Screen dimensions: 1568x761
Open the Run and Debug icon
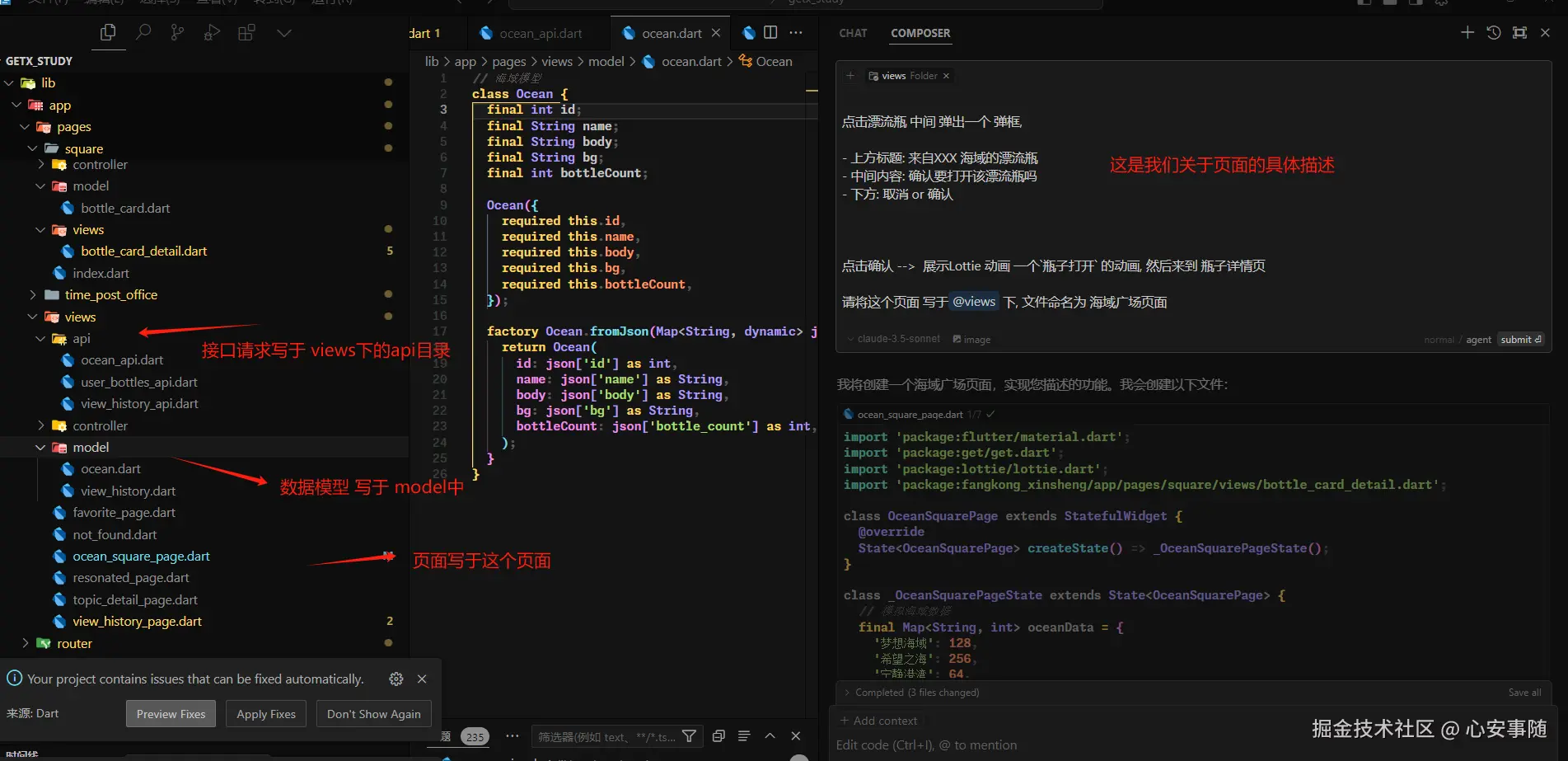pyautogui.click(x=212, y=33)
